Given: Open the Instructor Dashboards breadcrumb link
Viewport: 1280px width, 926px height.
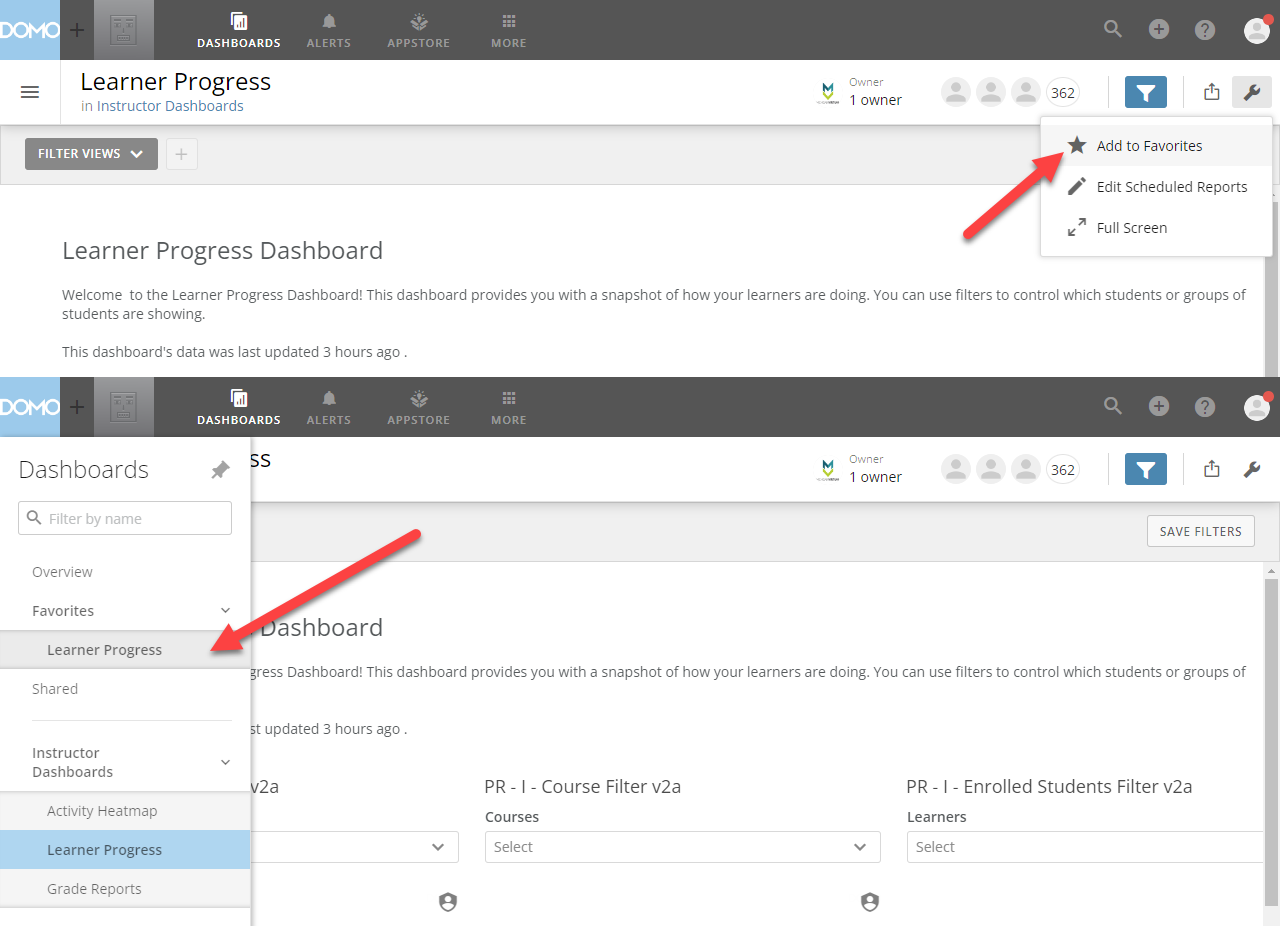Looking at the screenshot, I should click(170, 105).
